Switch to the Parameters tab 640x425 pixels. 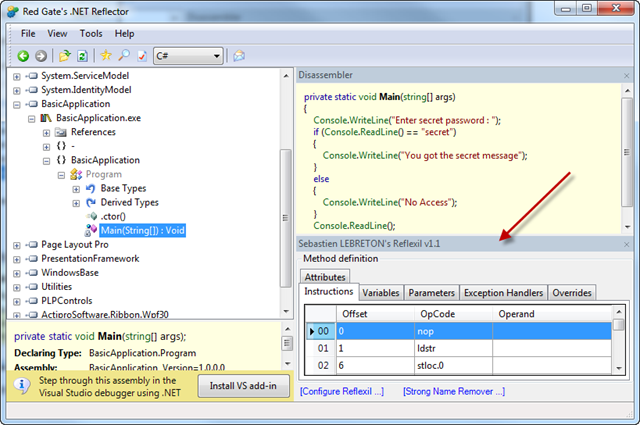coord(431,293)
